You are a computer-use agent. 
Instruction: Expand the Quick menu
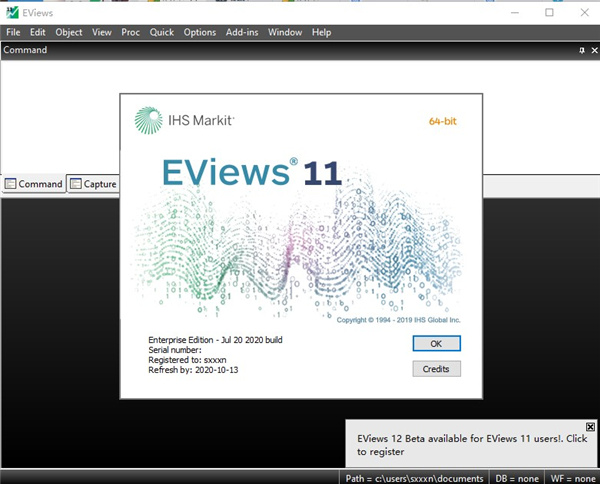[x=161, y=32]
